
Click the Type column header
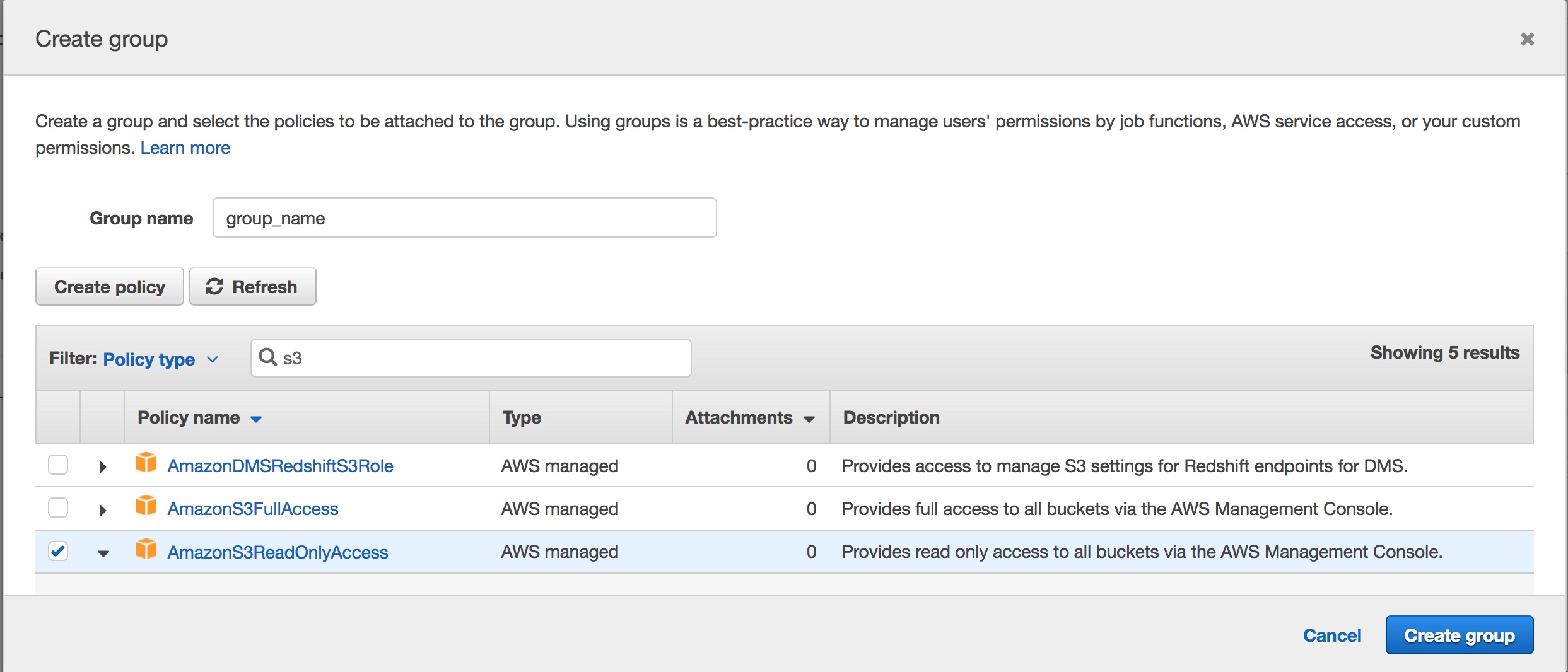pyautogui.click(x=522, y=417)
